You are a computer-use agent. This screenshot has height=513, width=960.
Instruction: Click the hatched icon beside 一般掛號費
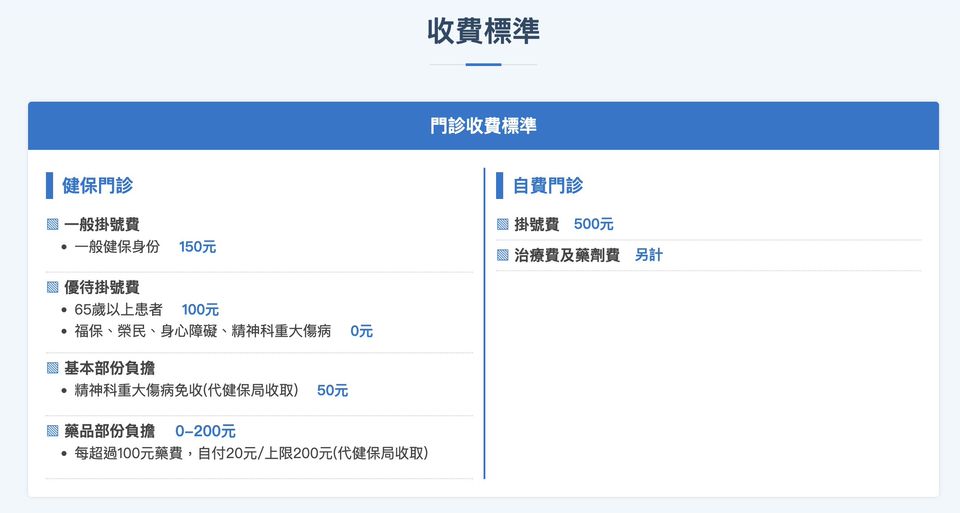coord(53,225)
